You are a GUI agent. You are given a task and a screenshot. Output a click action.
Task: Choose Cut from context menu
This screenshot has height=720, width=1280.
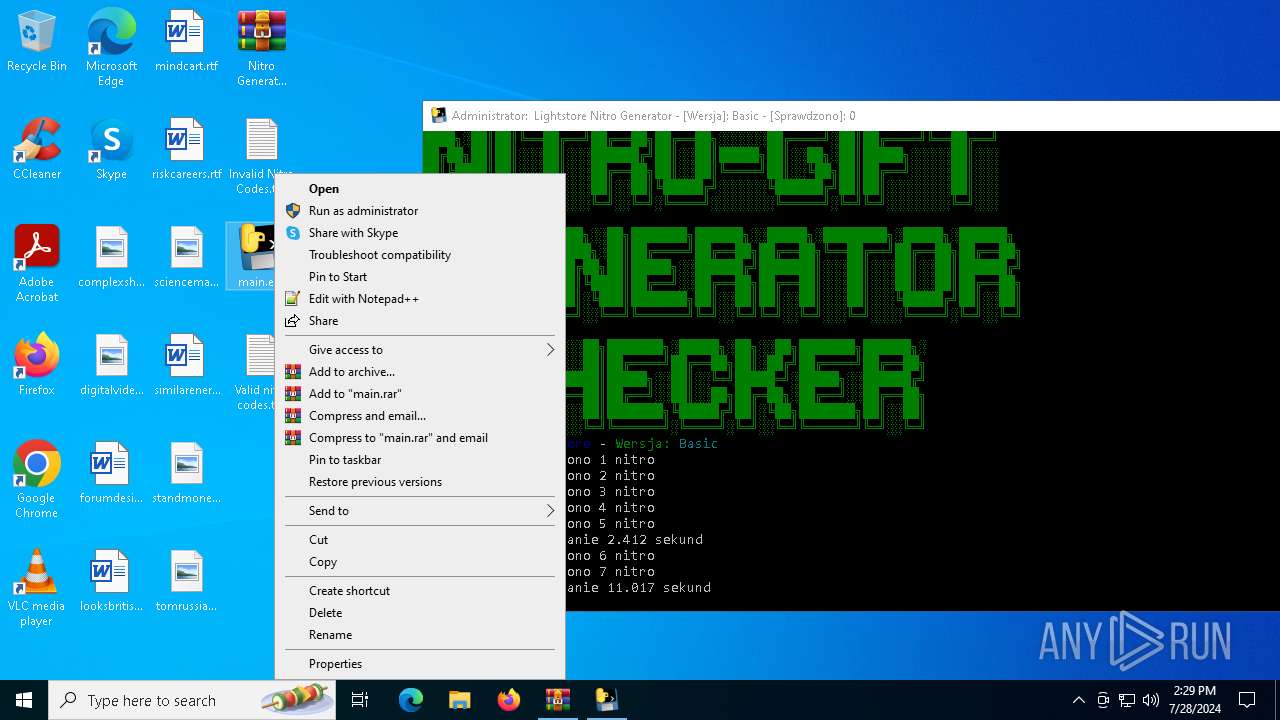pyautogui.click(x=420, y=540)
